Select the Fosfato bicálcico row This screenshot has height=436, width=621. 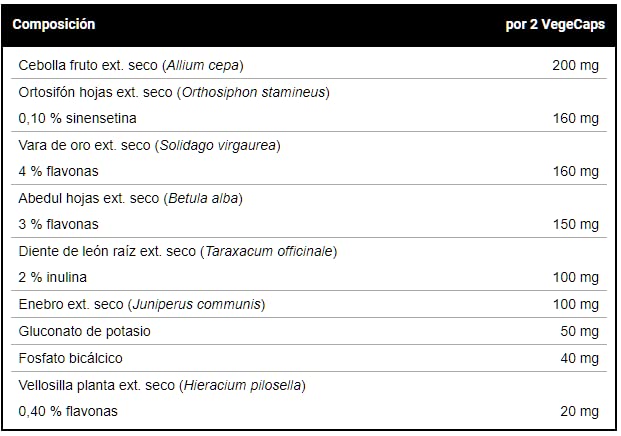pyautogui.click(x=72, y=357)
